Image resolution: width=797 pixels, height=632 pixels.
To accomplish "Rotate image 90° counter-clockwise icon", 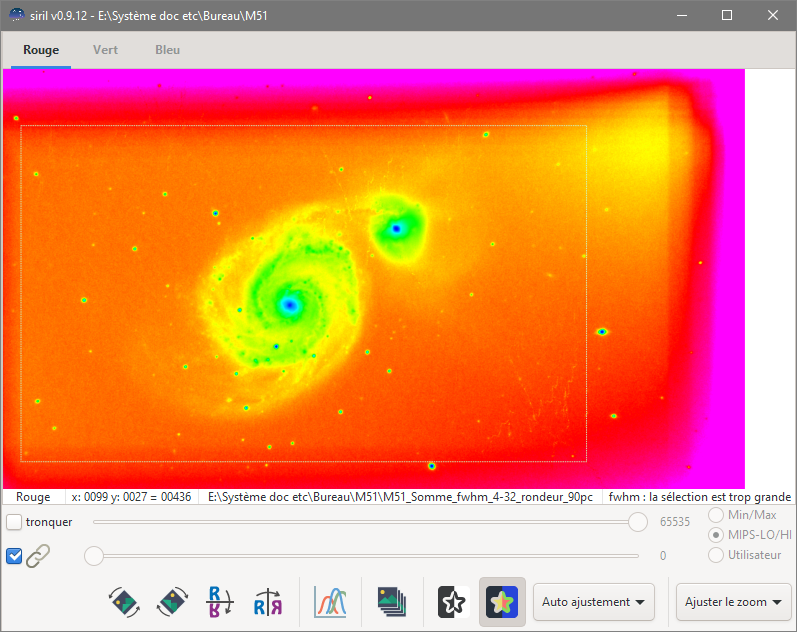I will 125,602.
